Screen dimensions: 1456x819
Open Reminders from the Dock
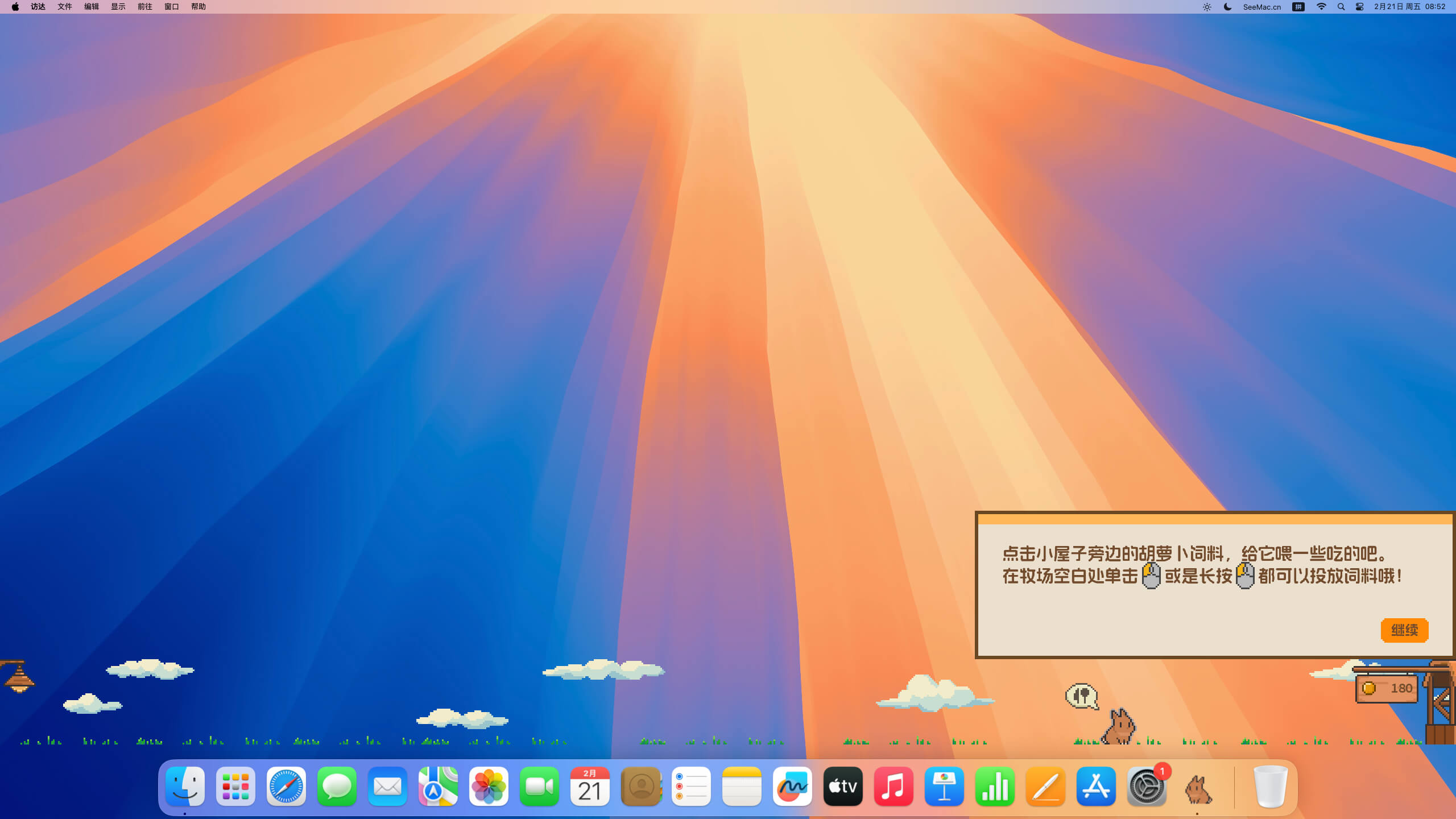[x=691, y=787]
